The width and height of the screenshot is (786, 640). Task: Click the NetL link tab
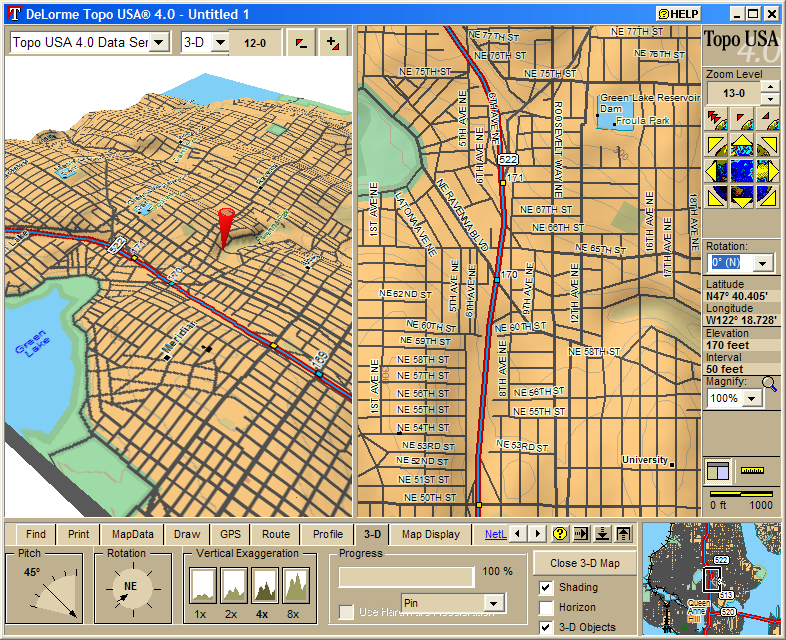(496, 534)
